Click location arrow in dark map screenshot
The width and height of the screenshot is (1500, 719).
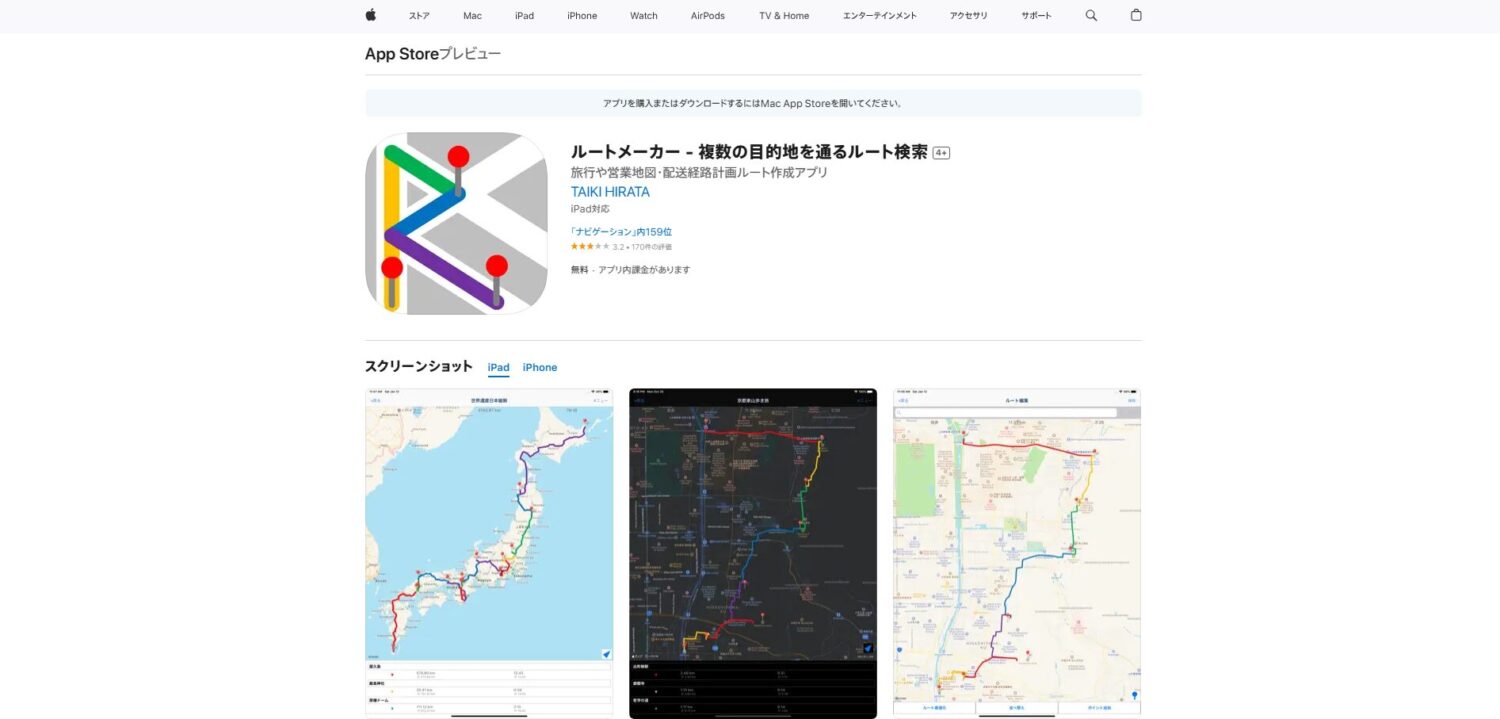click(x=867, y=649)
